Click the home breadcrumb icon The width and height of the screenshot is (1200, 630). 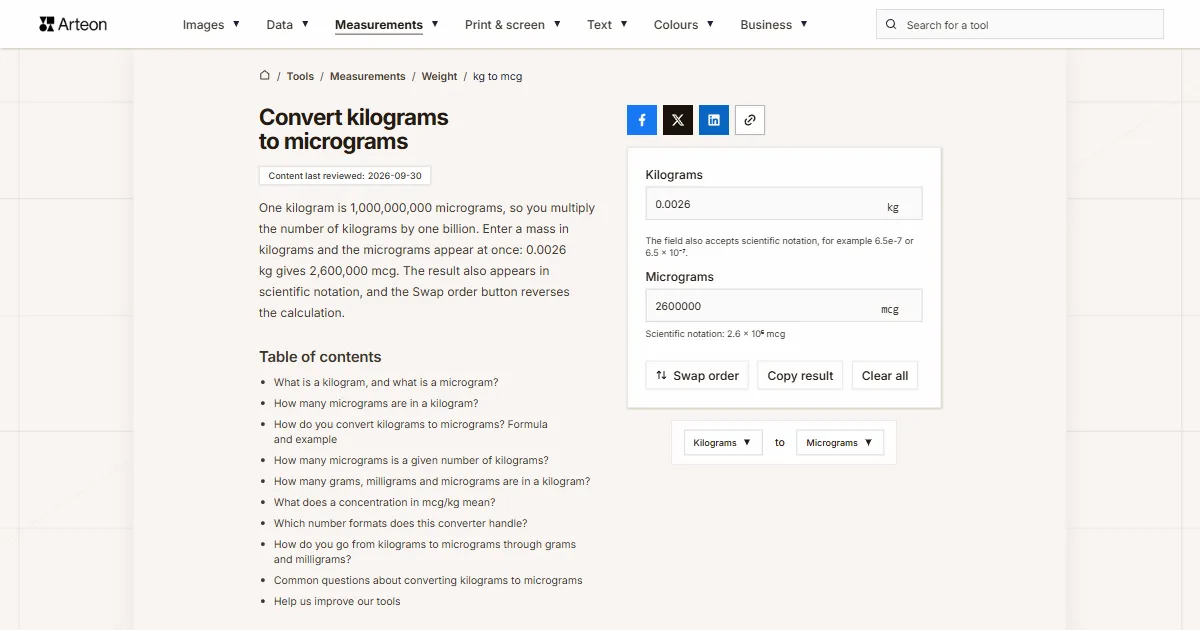point(265,75)
